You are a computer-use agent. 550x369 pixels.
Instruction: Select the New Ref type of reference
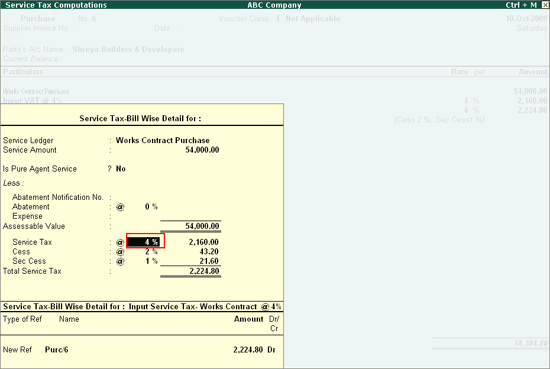pyautogui.click(x=17, y=350)
